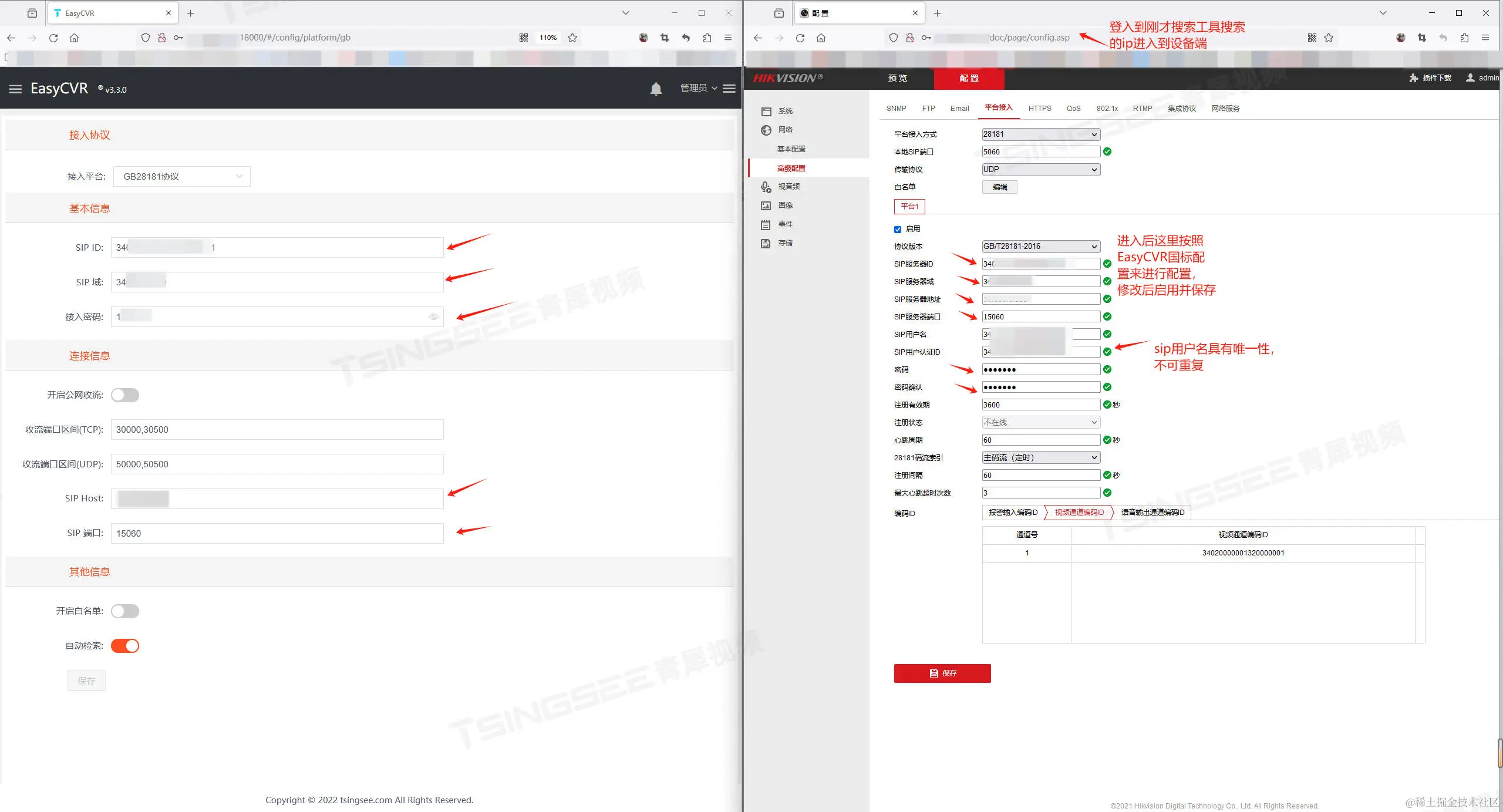
Task: Click the 白名单 编辑 button
Action: click(999, 187)
